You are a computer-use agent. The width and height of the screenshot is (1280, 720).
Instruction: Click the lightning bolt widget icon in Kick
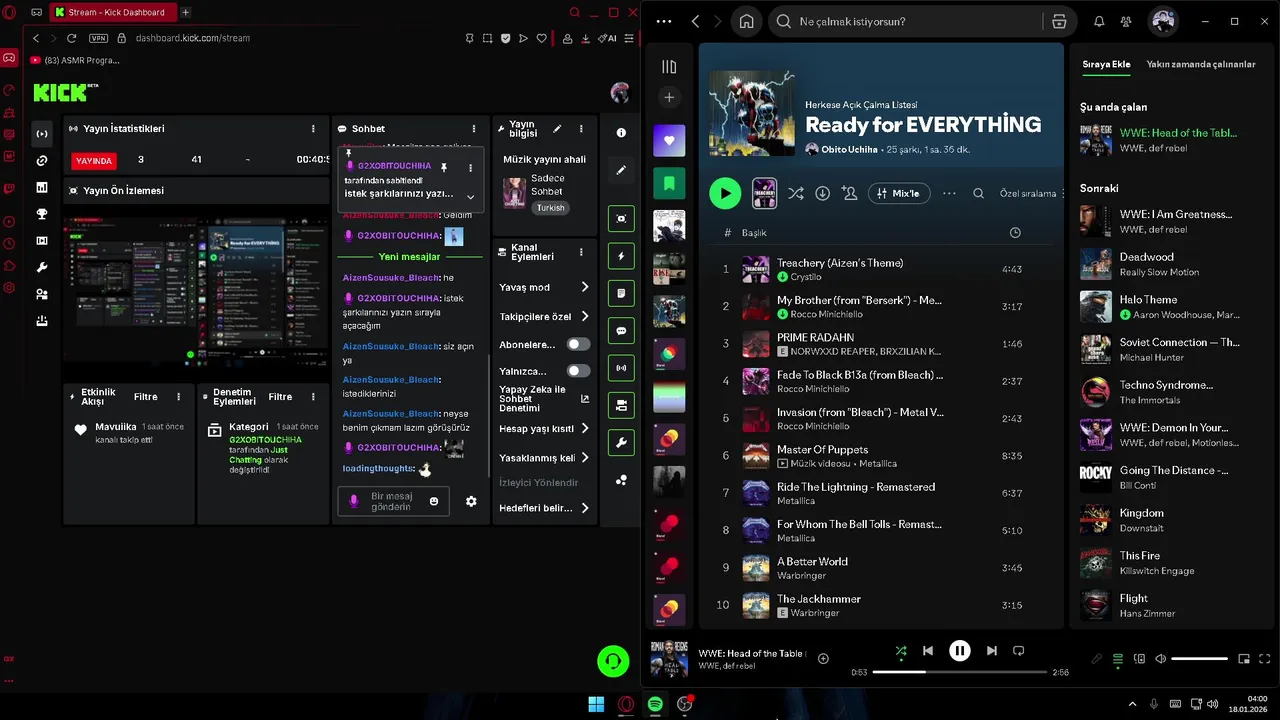point(621,256)
